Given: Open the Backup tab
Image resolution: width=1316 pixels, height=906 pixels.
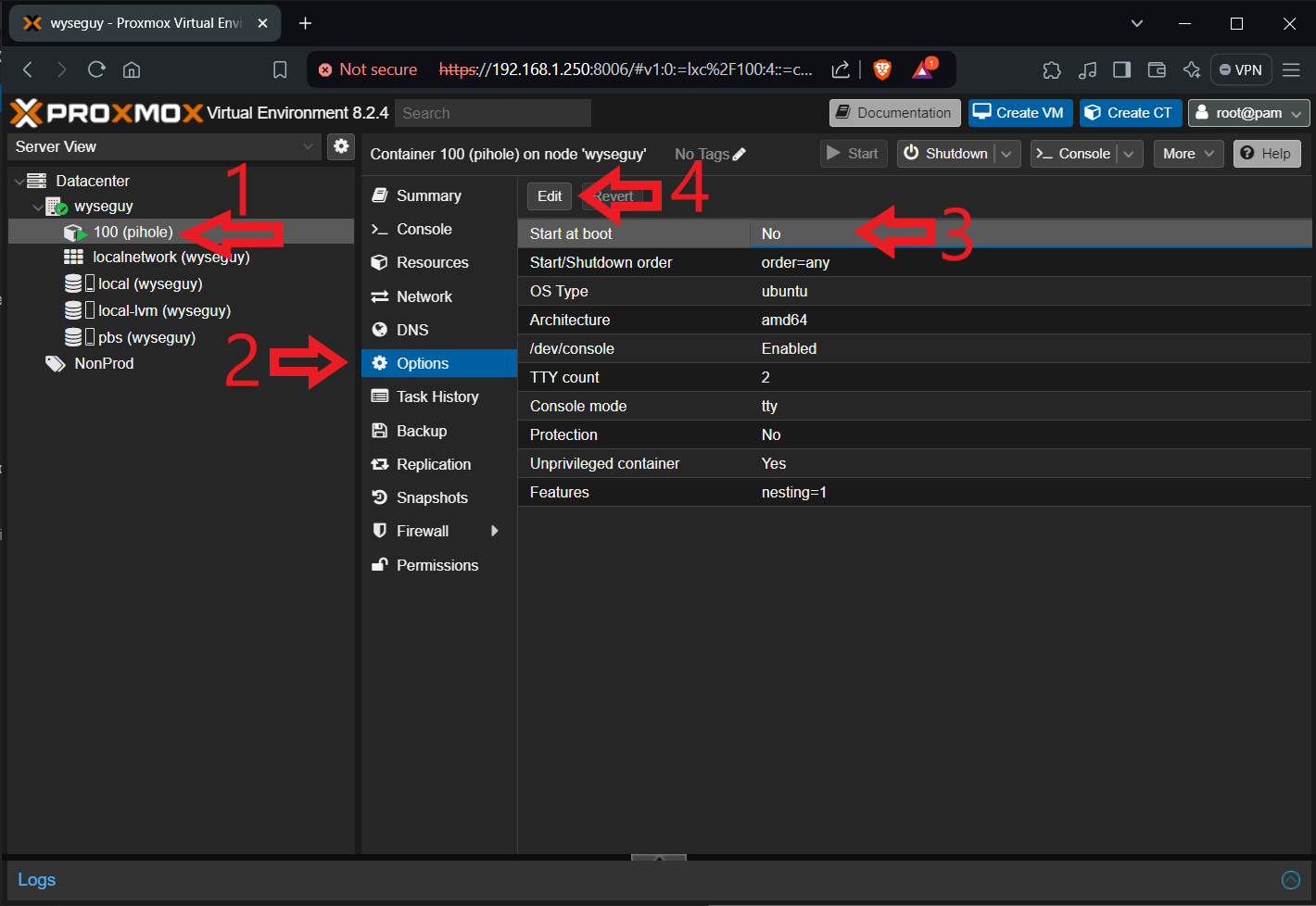Looking at the screenshot, I should (x=438, y=431).
